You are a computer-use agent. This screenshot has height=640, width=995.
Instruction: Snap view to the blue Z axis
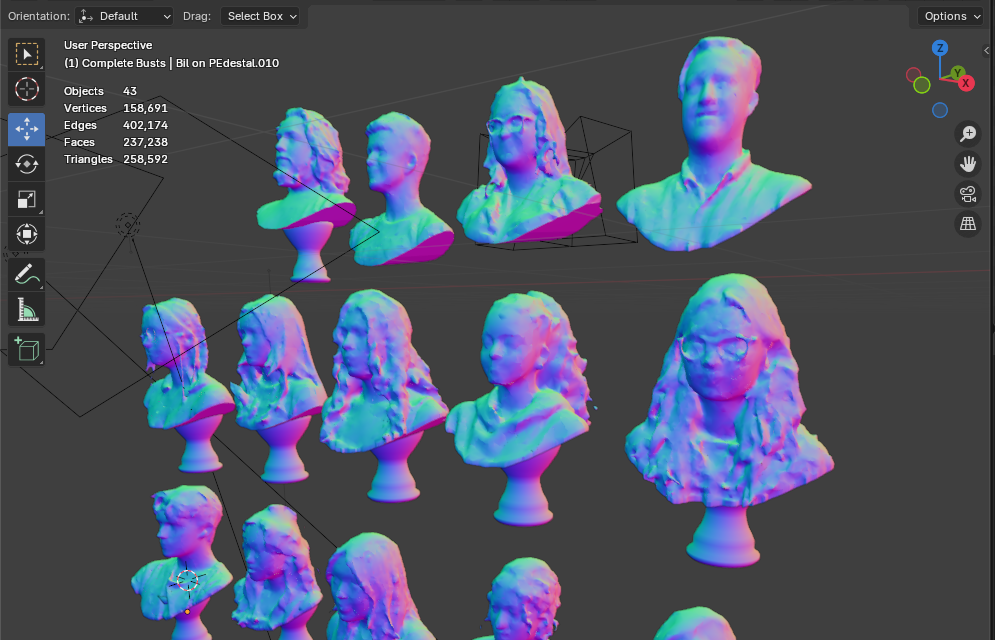click(x=940, y=48)
